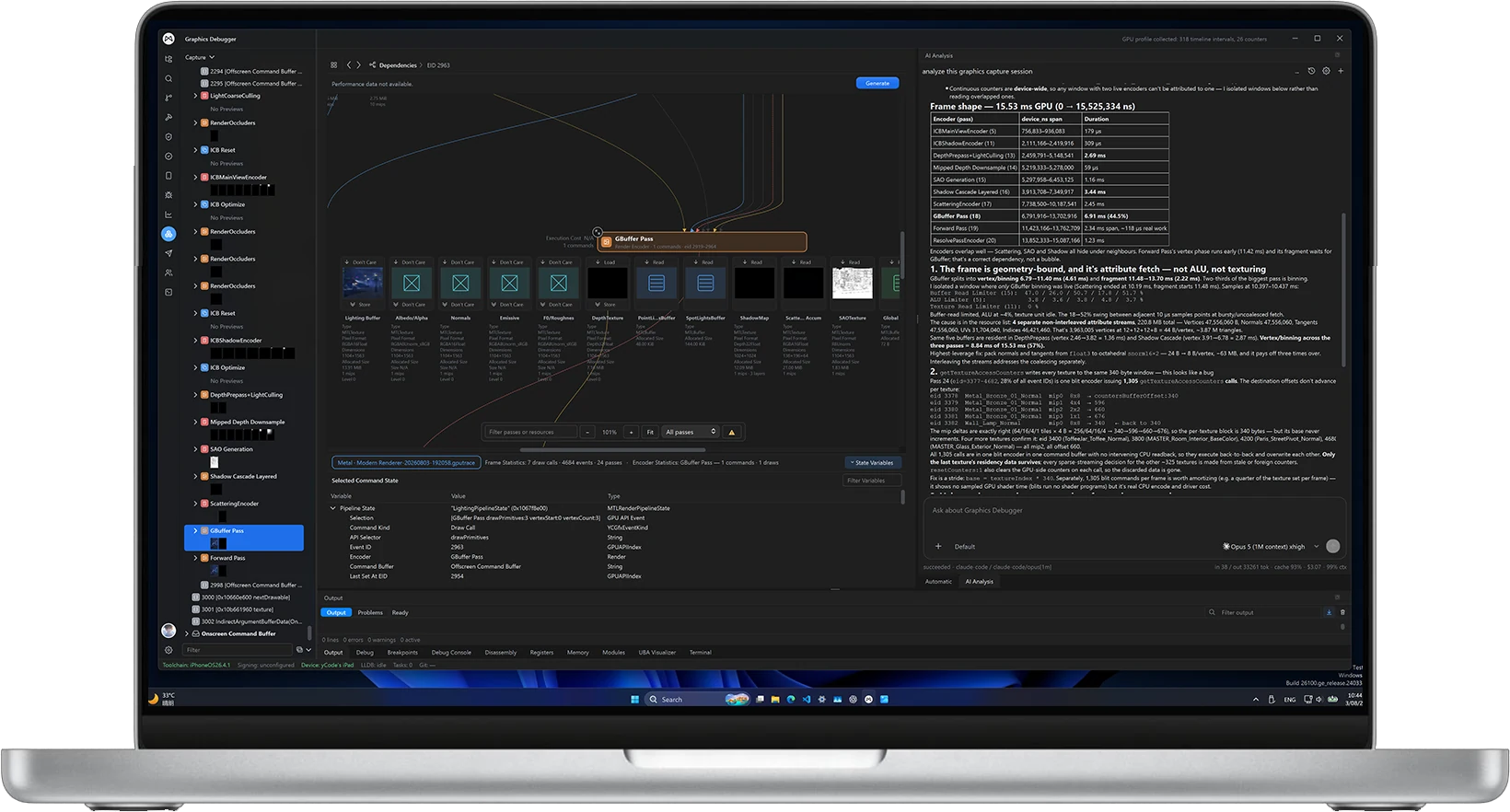
Task: Zoom in the dependency graph with the plus button
Action: coord(631,432)
